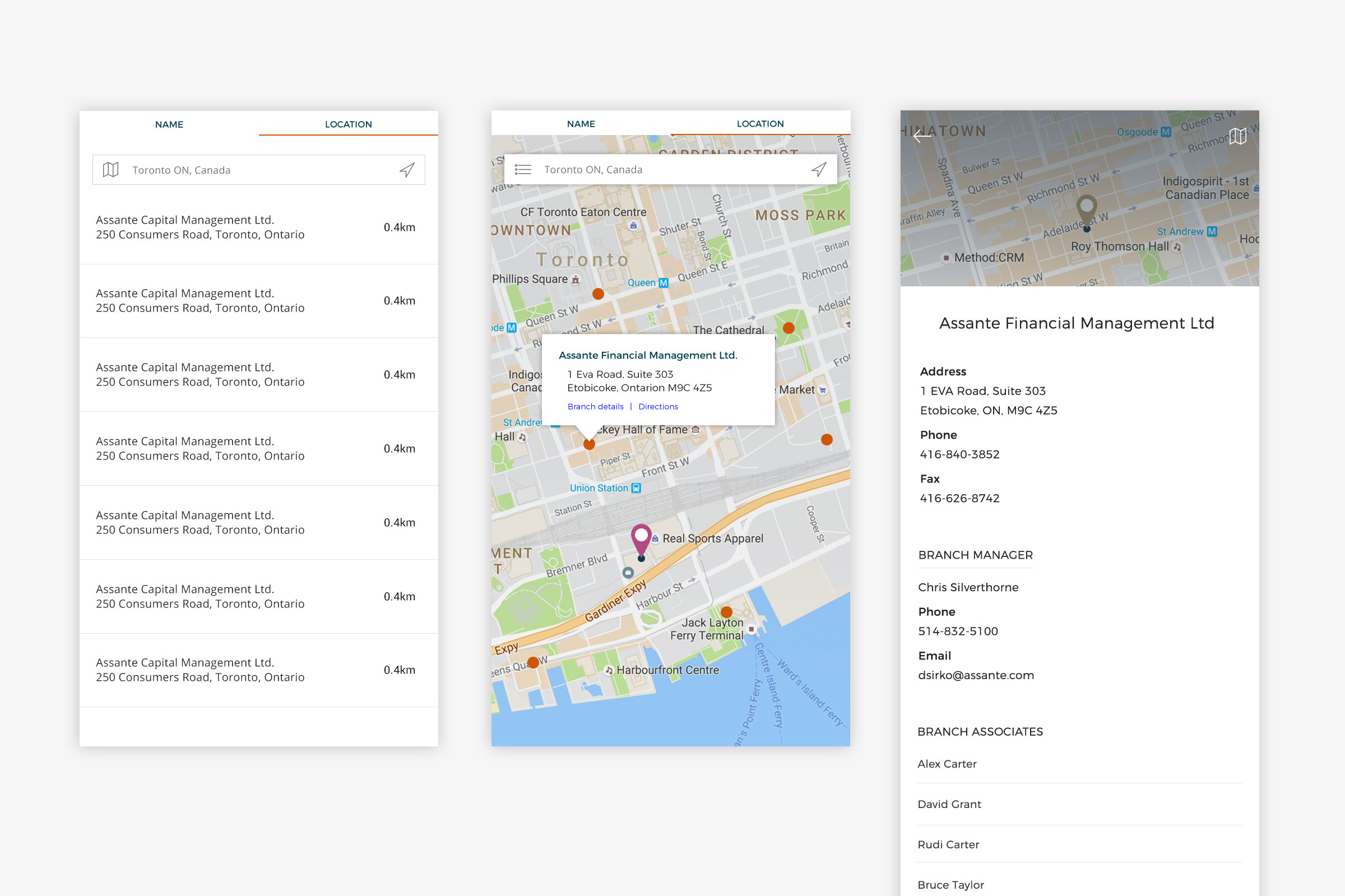The width and height of the screenshot is (1345, 896).
Task: Open associate Rudi Carter
Action: coord(948,844)
